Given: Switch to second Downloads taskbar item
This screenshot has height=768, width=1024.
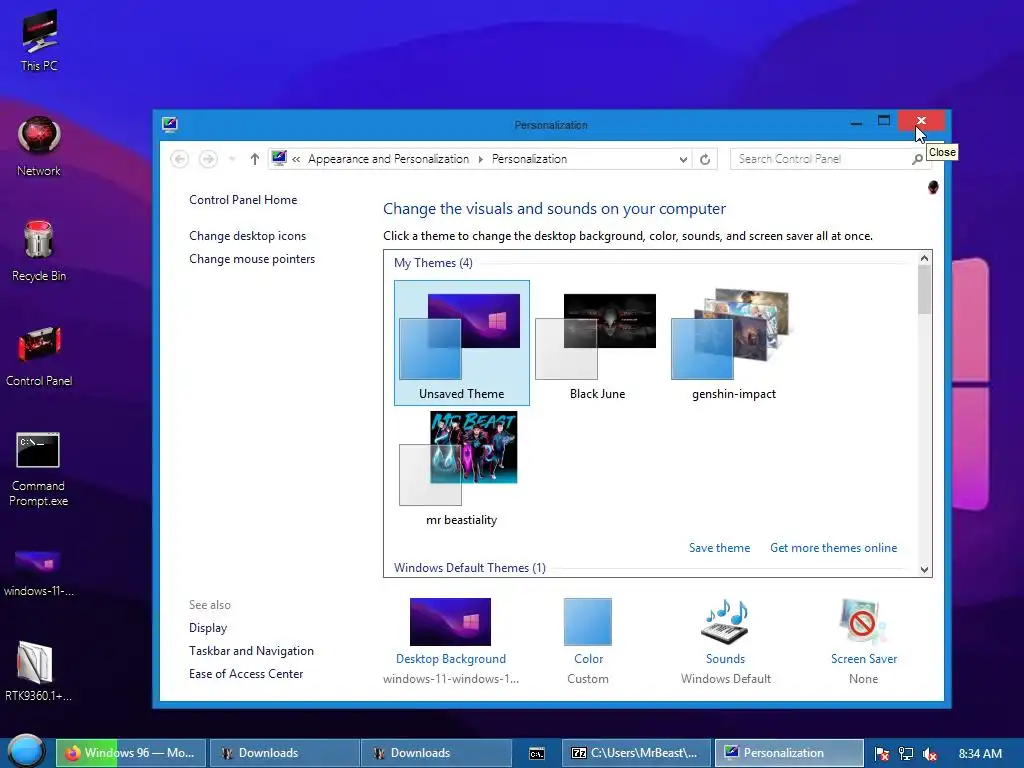Looking at the screenshot, I should [436, 753].
